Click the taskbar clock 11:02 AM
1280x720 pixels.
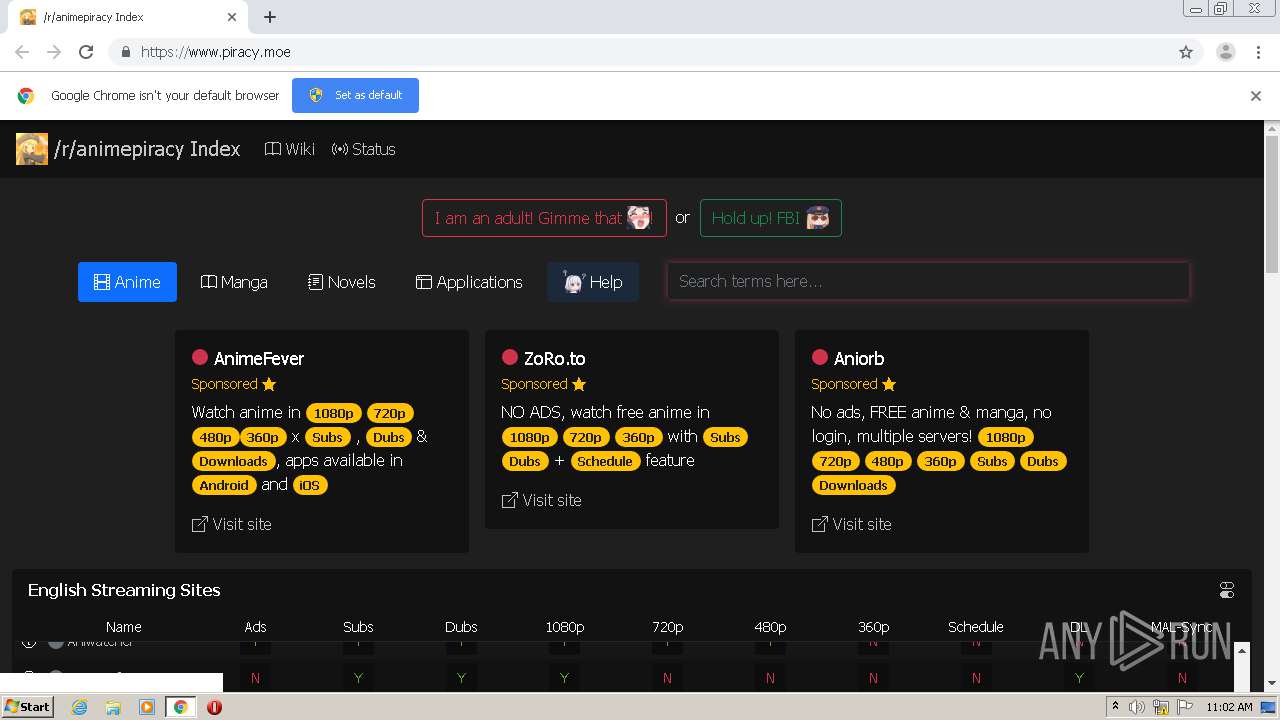[x=1229, y=707]
